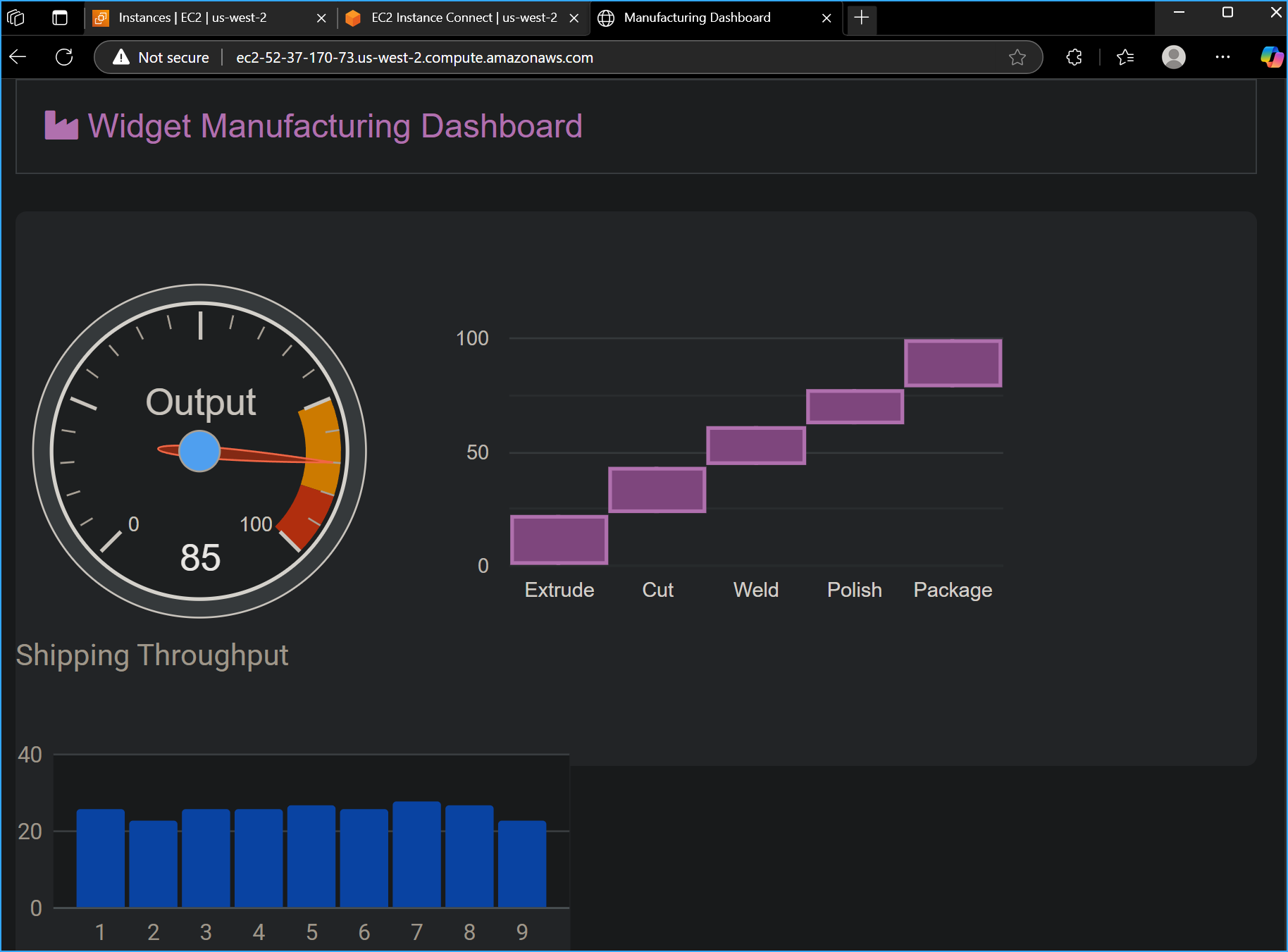Open a new browser tab

pyautogui.click(x=861, y=18)
